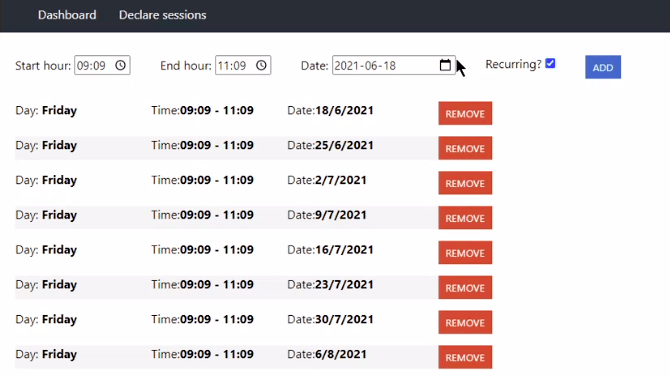Viewport: 670px width, 377px height.
Task: Select the first Friday row date text 18/6/2021
Action: coord(344,110)
